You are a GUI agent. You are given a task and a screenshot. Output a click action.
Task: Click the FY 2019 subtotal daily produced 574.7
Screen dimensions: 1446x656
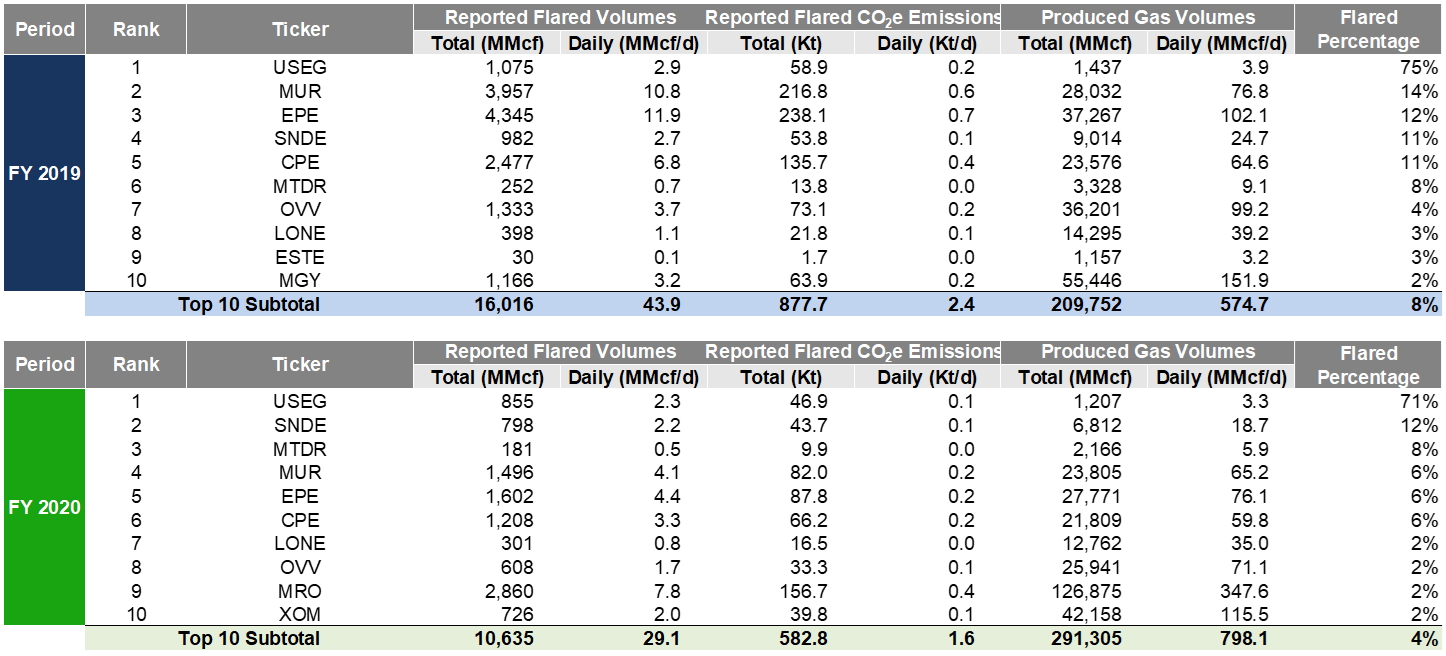1243,305
